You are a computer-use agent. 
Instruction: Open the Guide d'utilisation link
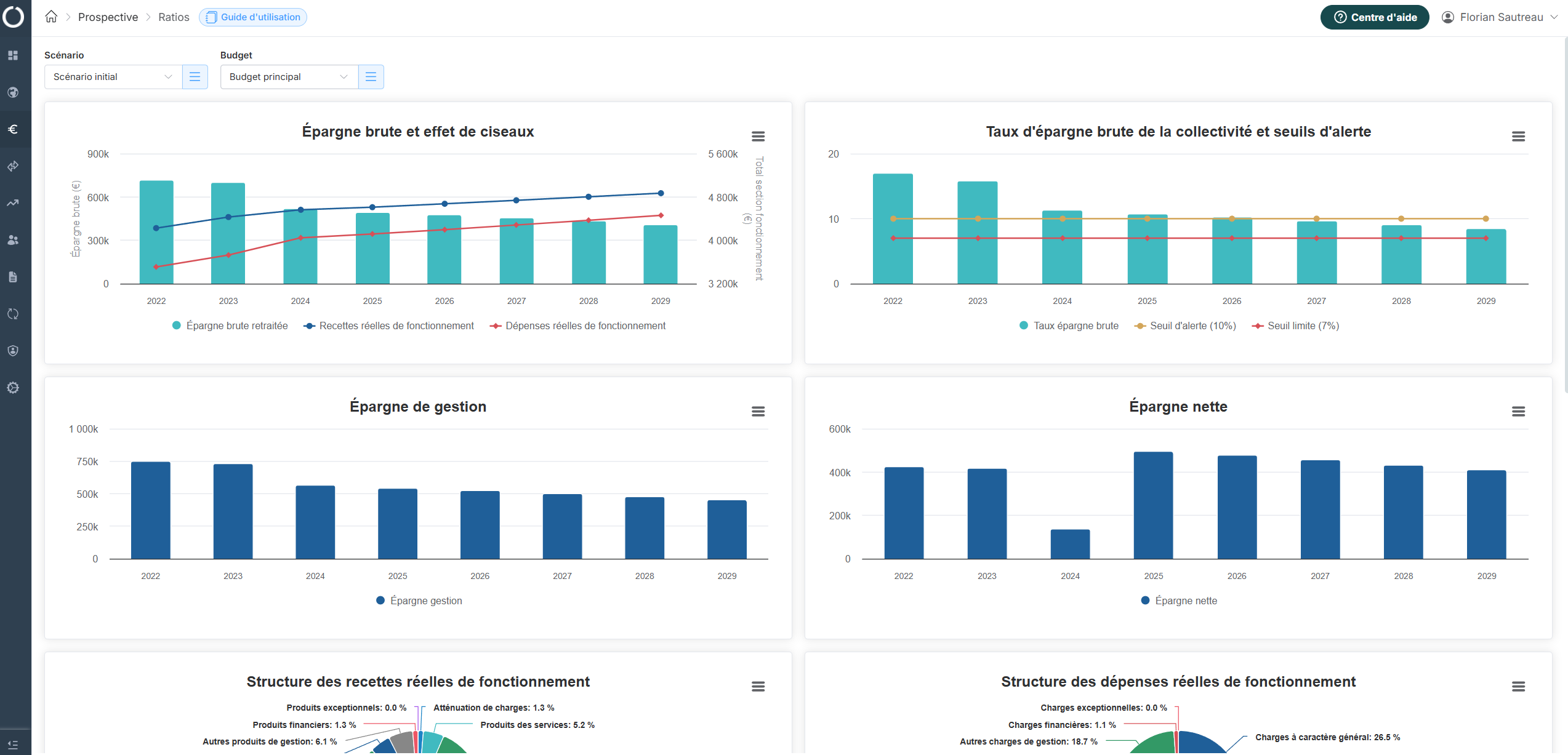[x=253, y=17]
